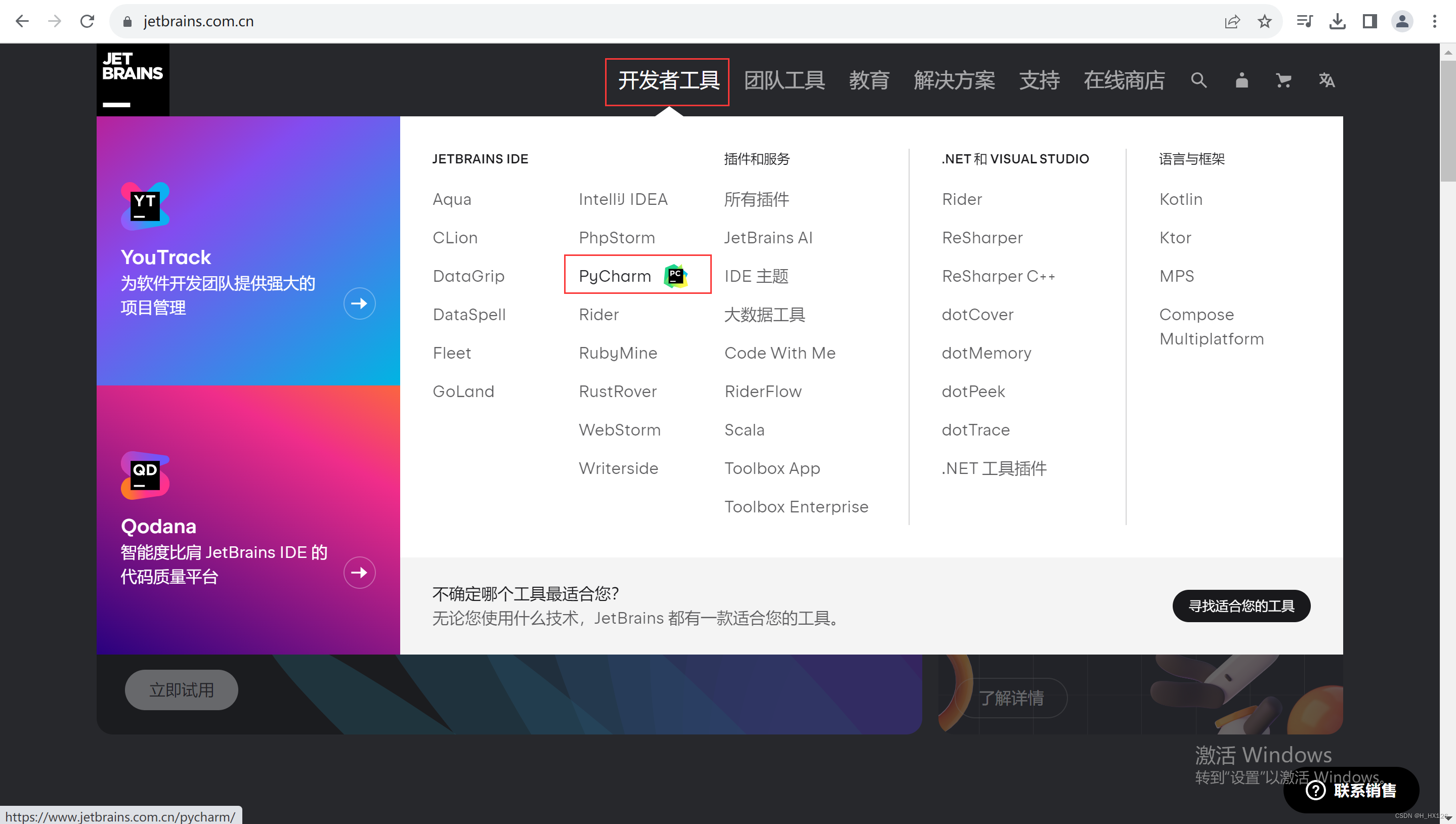Screen dimensions: 1456x824
Task: Open the RustRover link
Action: tap(618, 392)
